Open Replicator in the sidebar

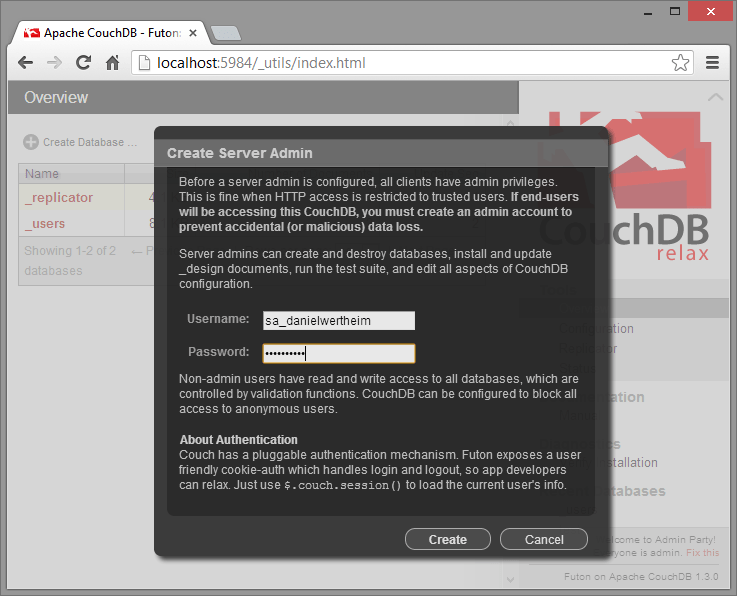[588, 349]
